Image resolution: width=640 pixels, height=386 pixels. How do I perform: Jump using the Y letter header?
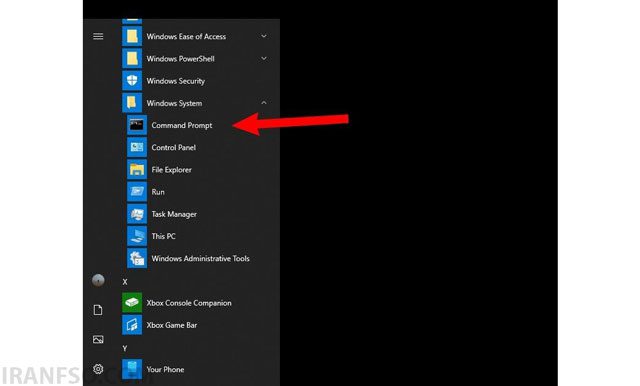coord(125,348)
